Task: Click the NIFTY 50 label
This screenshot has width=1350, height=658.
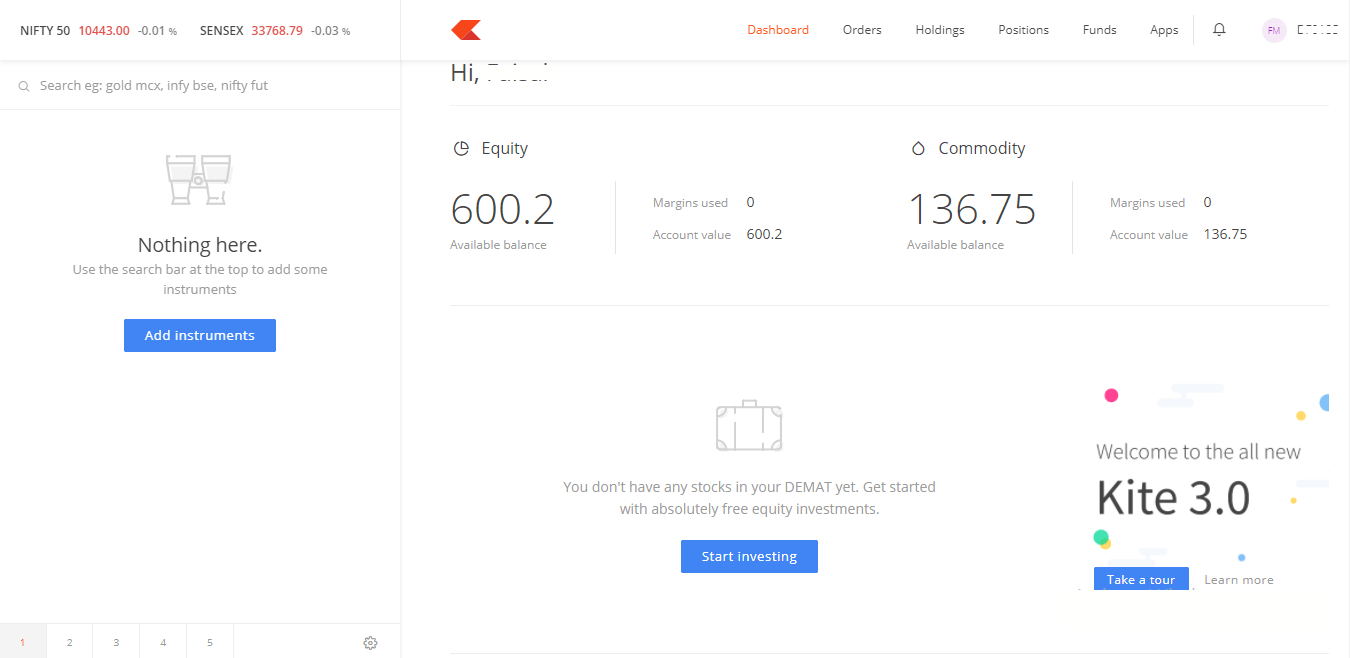Action: (x=45, y=30)
